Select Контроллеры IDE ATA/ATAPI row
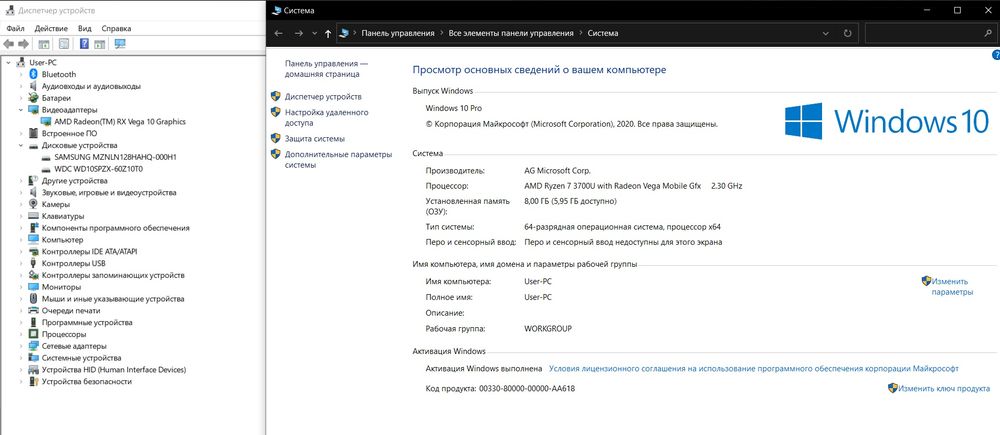The height and width of the screenshot is (435, 1000). [x=89, y=251]
